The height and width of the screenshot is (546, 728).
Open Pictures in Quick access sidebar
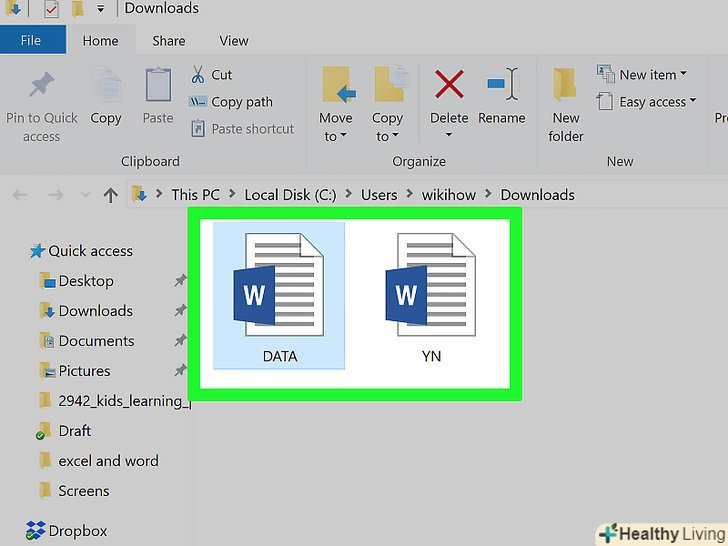(84, 371)
